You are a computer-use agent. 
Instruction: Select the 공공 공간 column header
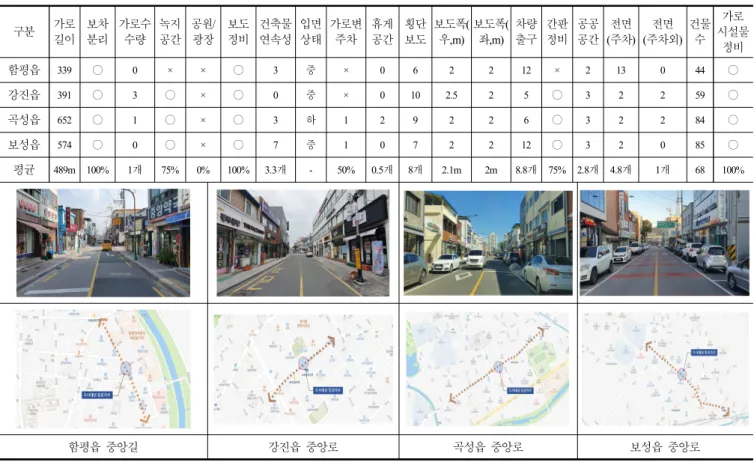pos(588,32)
